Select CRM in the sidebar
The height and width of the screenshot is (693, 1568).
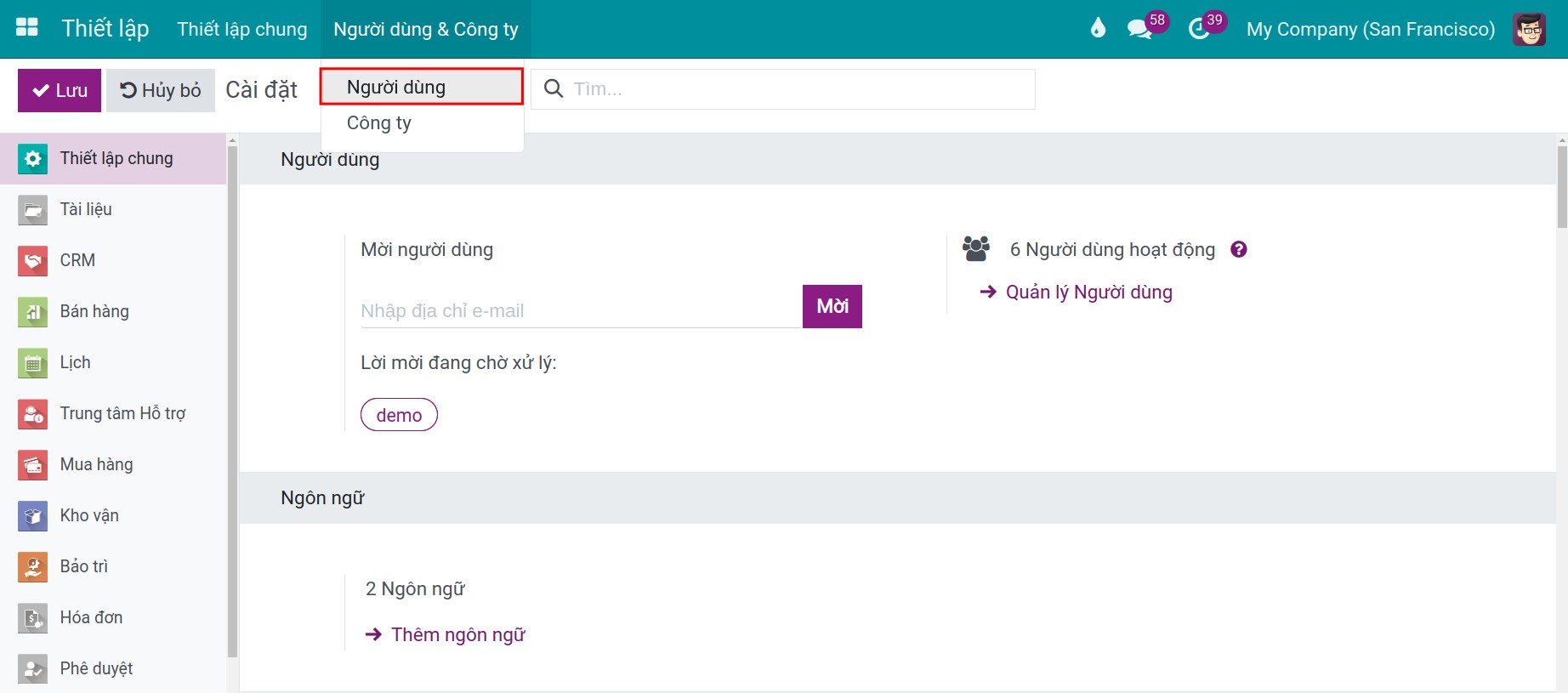tap(113, 260)
